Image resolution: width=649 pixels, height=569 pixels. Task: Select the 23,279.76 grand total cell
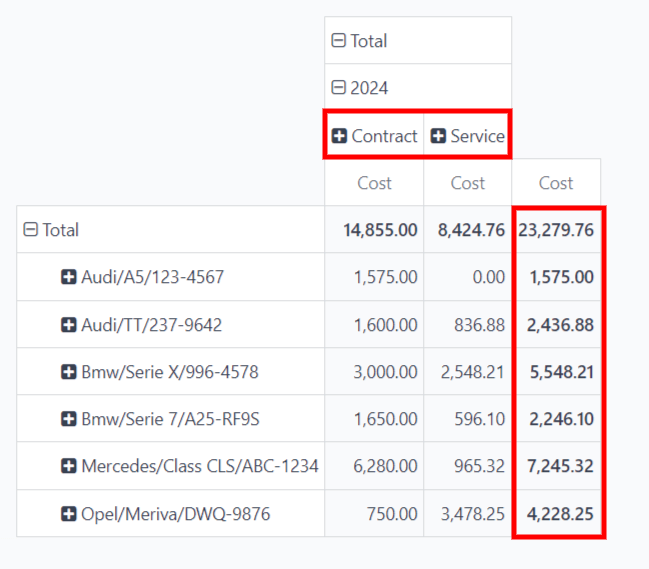click(x=556, y=230)
